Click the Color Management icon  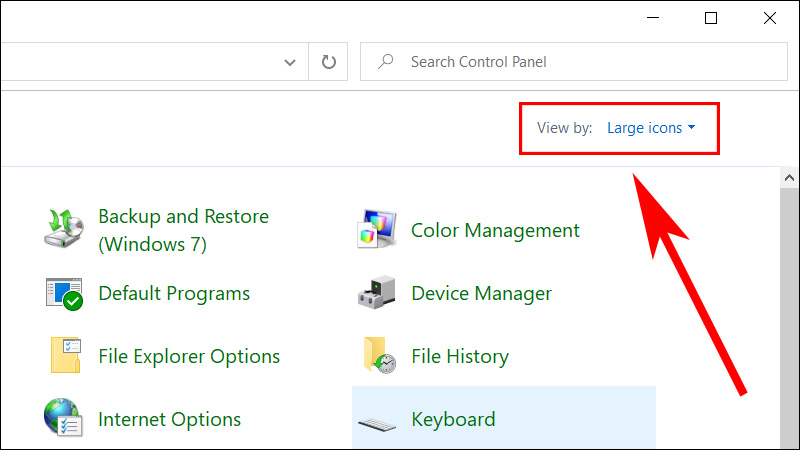pyautogui.click(x=378, y=230)
